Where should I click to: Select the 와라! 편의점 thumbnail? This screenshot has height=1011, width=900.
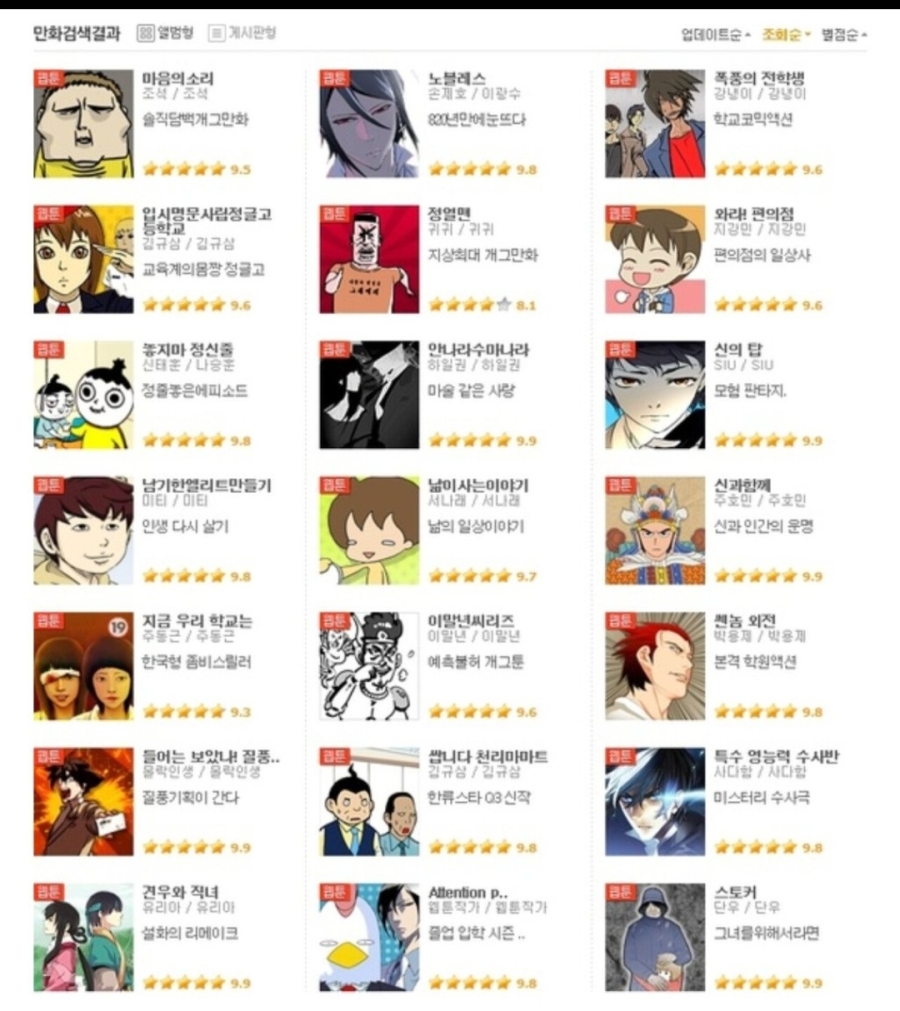pyautogui.click(x=654, y=259)
